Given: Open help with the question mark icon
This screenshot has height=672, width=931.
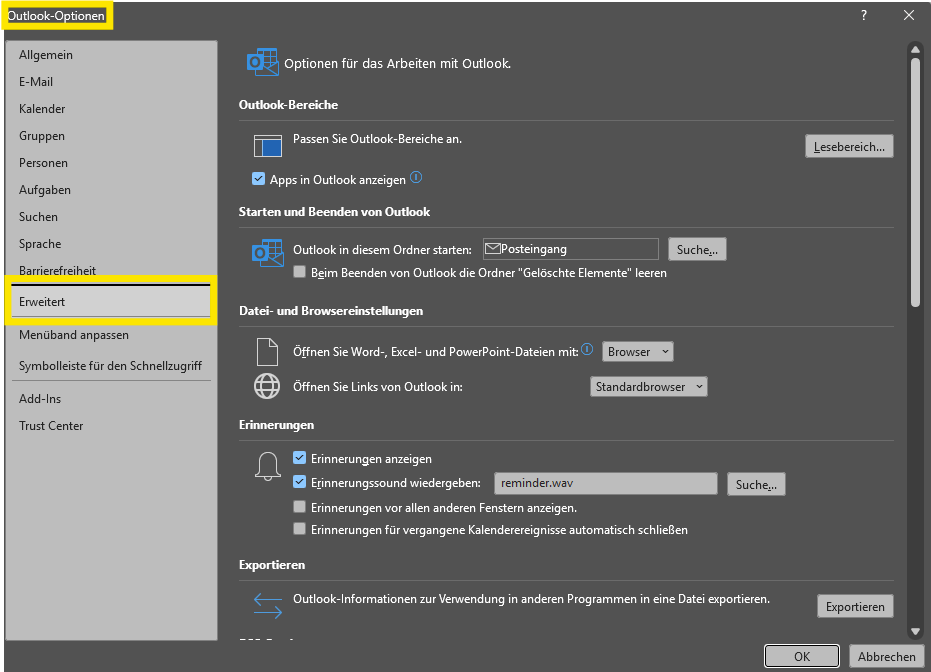Looking at the screenshot, I should tap(863, 15).
